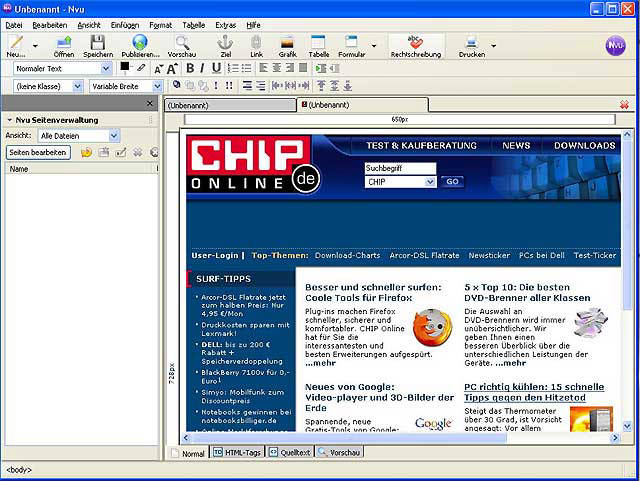This screenshot has width=640, height=481.
Task: Switch to the Quelltext view tab
Action: tap(290, 452)
